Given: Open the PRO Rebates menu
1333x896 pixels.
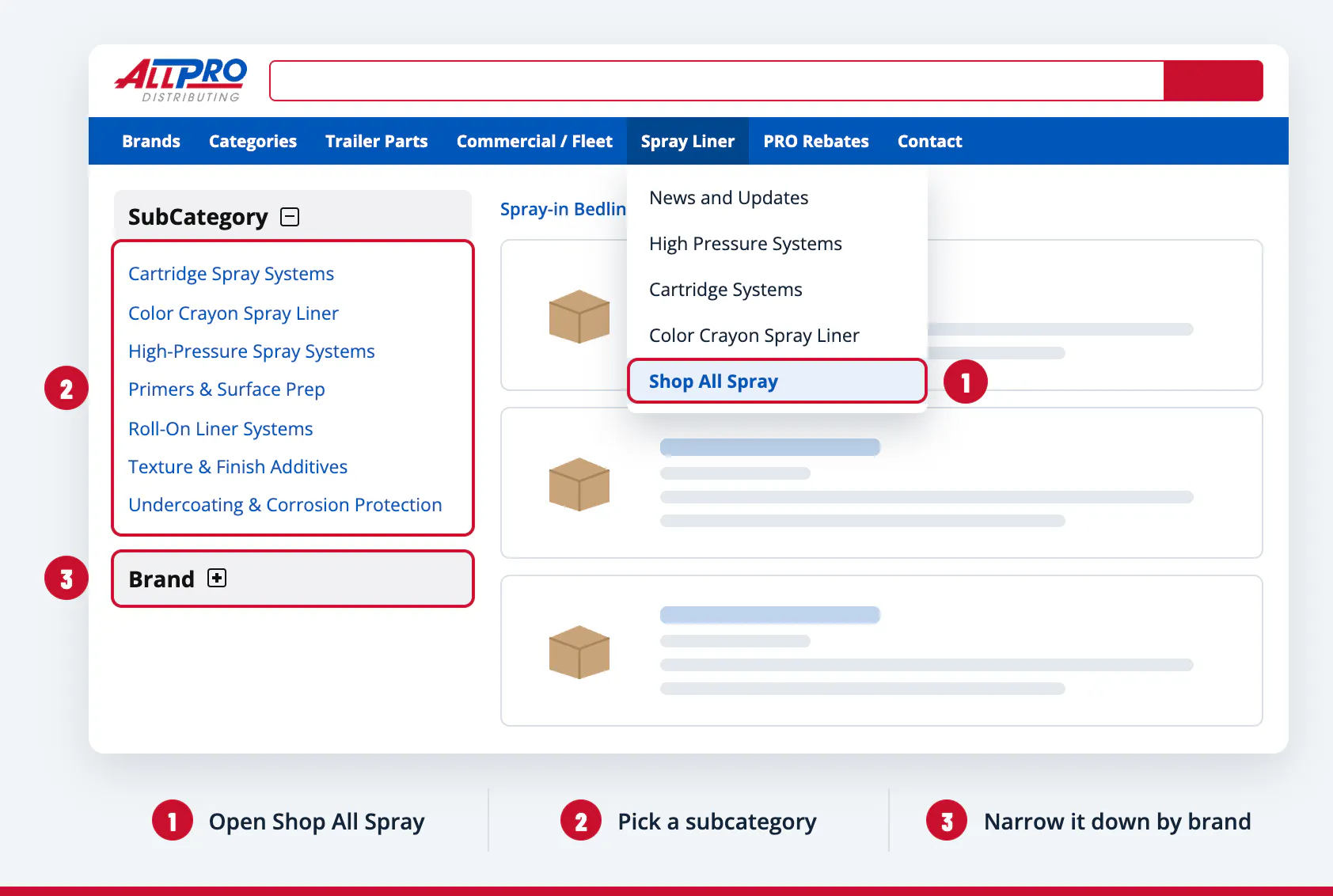Looking at the screenshot, I should tap(816, 141).
